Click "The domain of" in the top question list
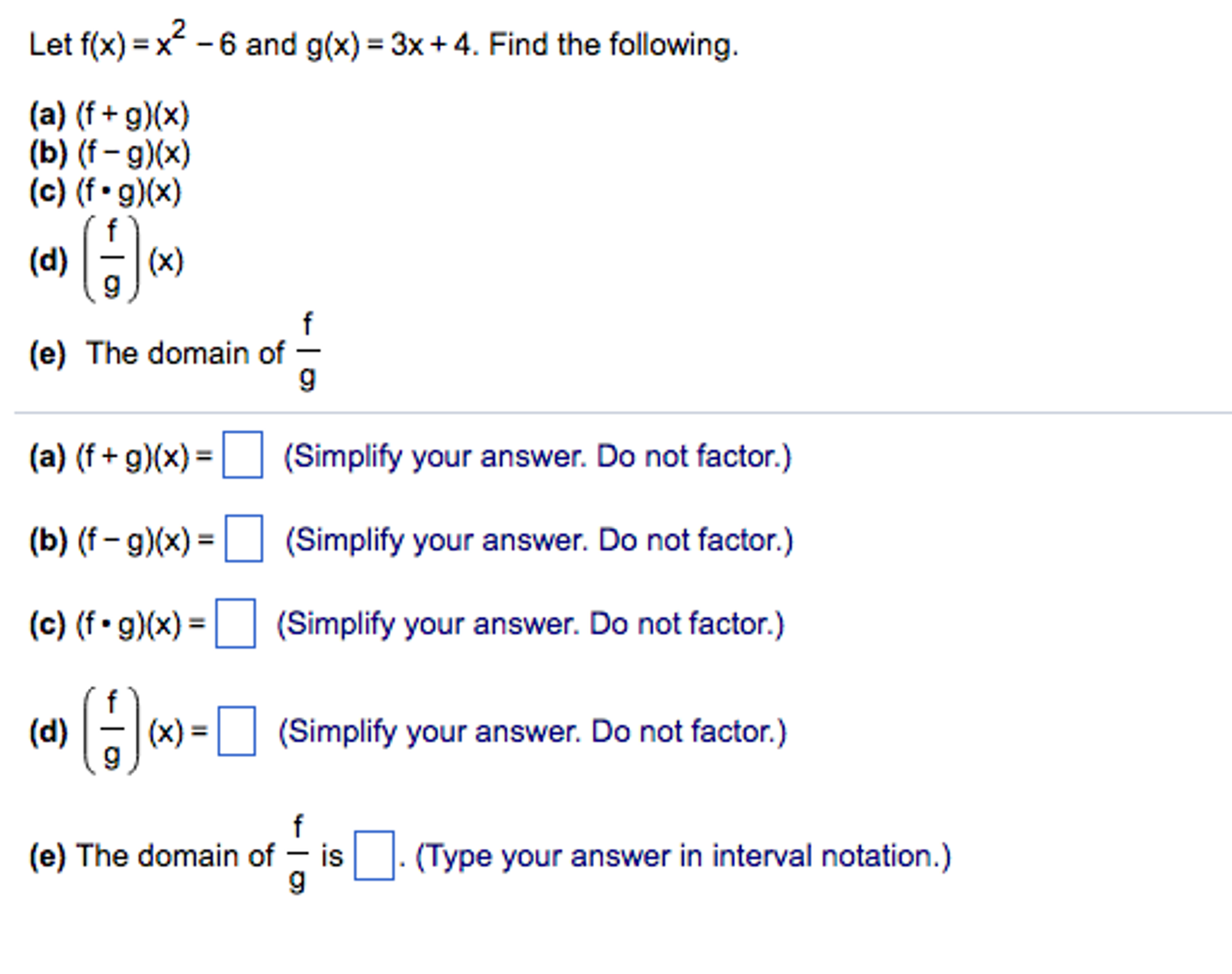This screenshot has width=1232, height=974. (x=184, y=353)
